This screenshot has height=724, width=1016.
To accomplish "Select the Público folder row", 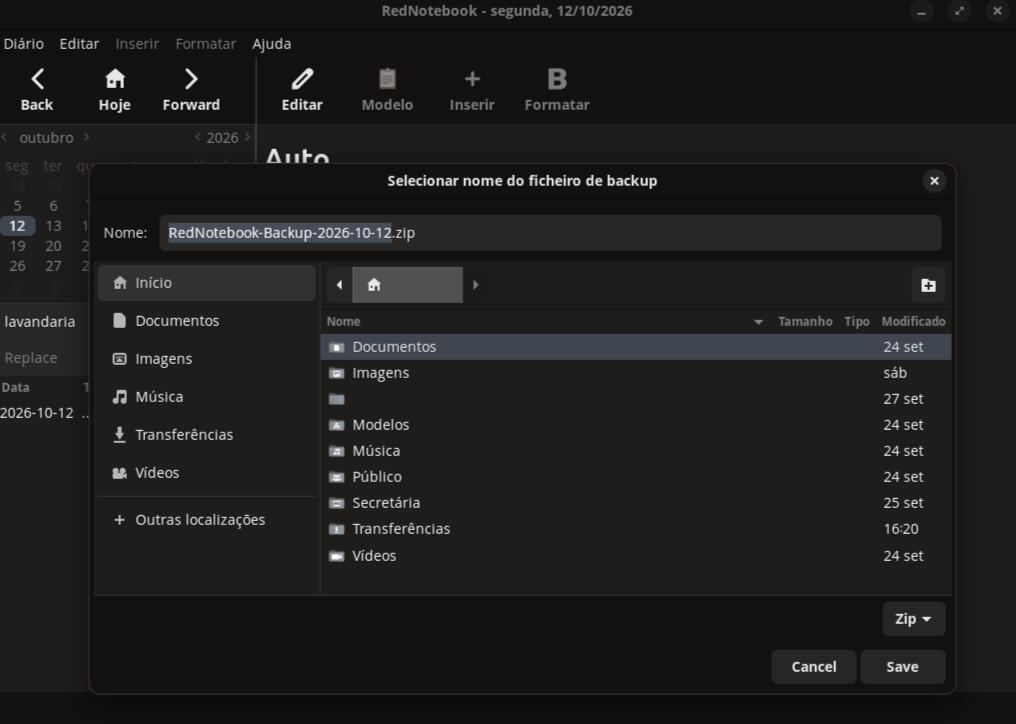I will click(x=636, y=476).
